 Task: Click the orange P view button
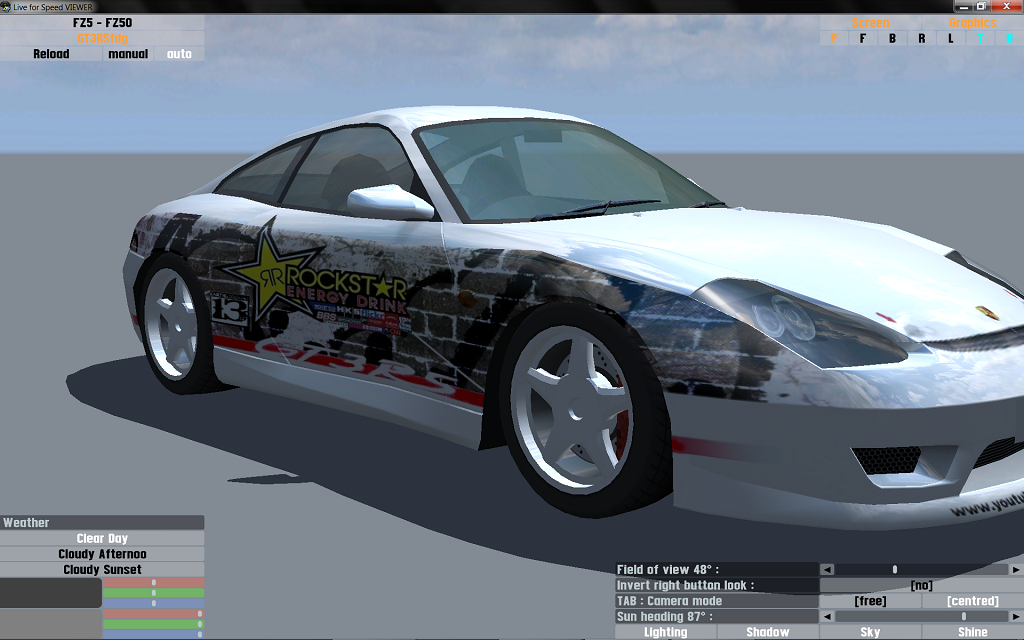[834, 39]
